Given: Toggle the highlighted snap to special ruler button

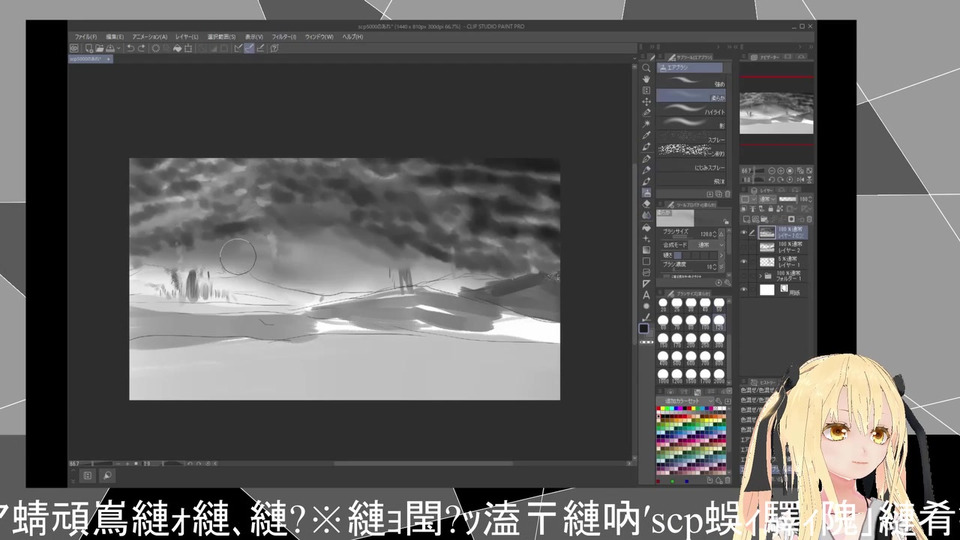Looking at the screenshot, I should point(249,48).
